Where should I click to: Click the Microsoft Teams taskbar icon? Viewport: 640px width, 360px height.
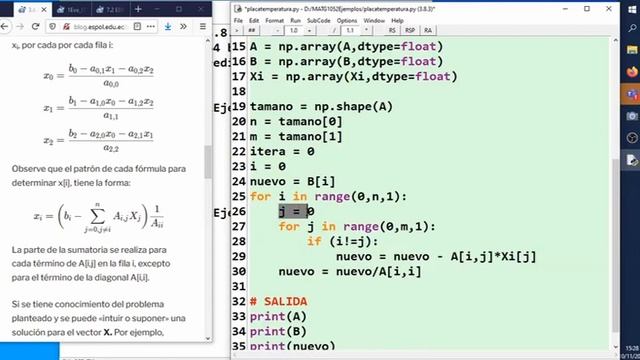coord(632,94)
